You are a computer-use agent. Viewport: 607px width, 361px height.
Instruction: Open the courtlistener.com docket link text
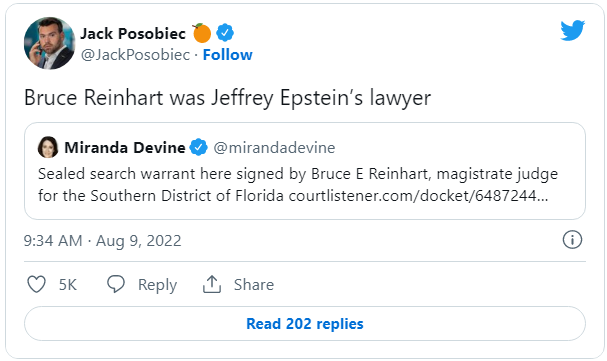(x=418, y=196)
